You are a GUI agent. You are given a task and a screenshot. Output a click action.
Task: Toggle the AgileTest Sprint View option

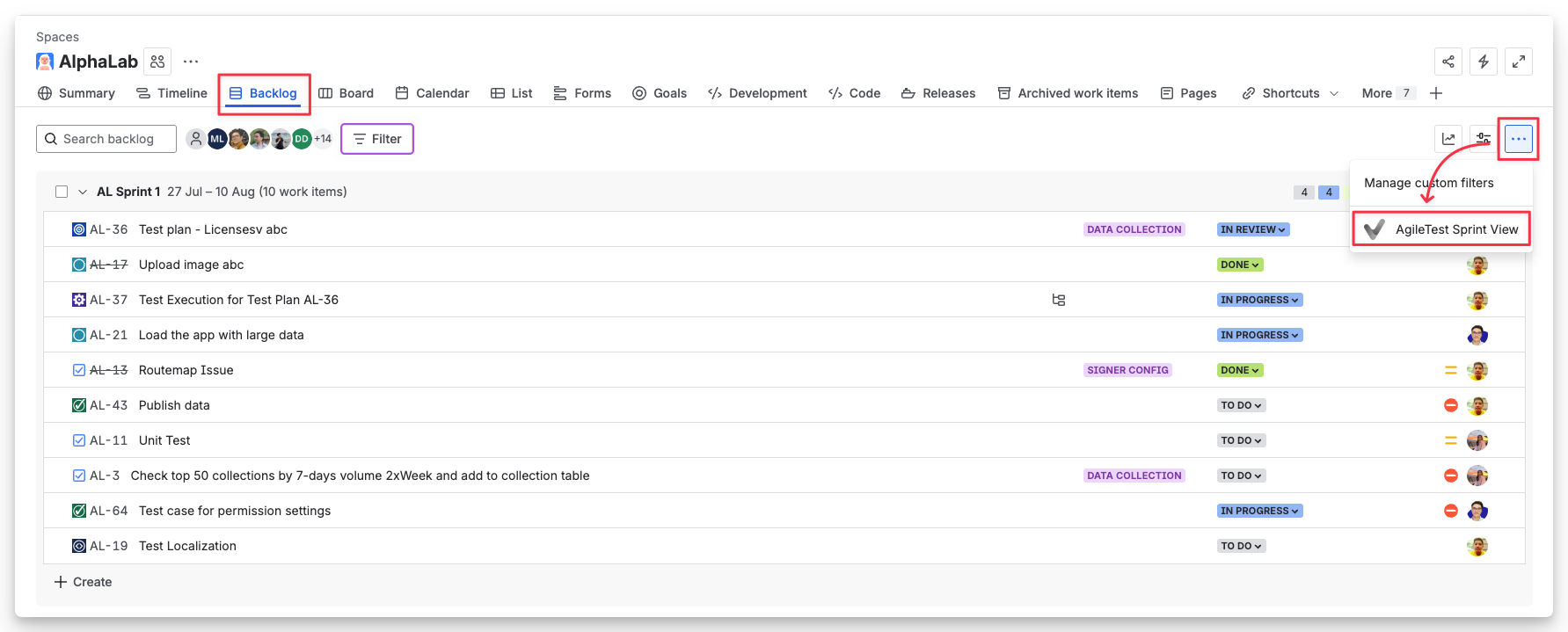(x=1442, y=229)
